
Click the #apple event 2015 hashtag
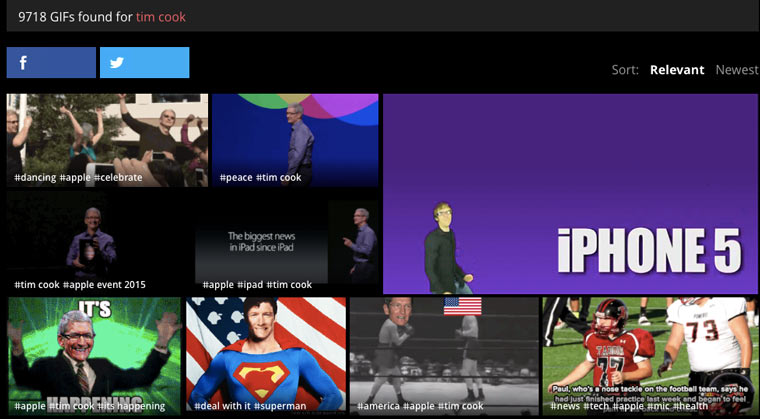pos(104,285)
